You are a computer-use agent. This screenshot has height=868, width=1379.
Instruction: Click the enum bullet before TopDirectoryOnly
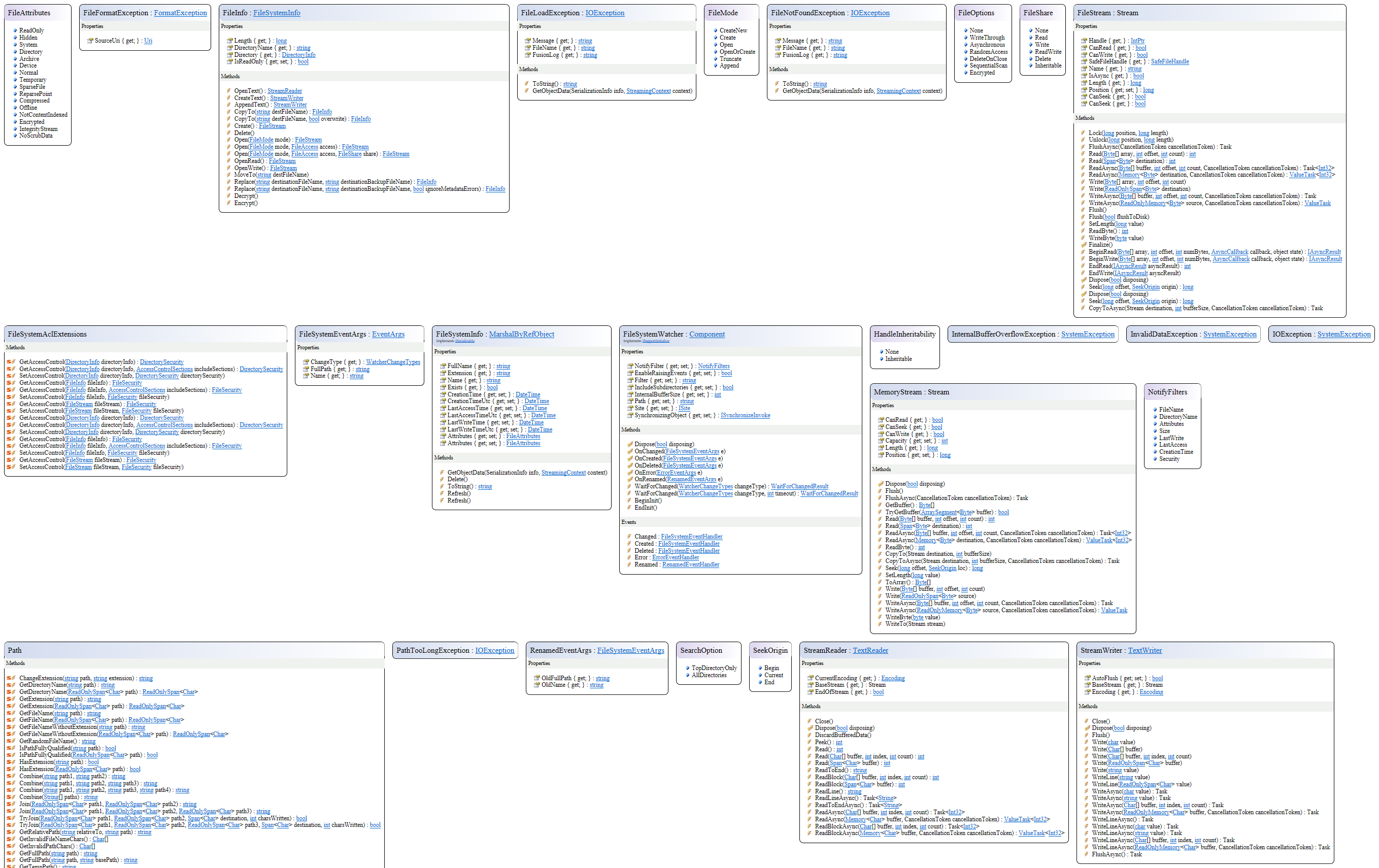tap(687, 668)
